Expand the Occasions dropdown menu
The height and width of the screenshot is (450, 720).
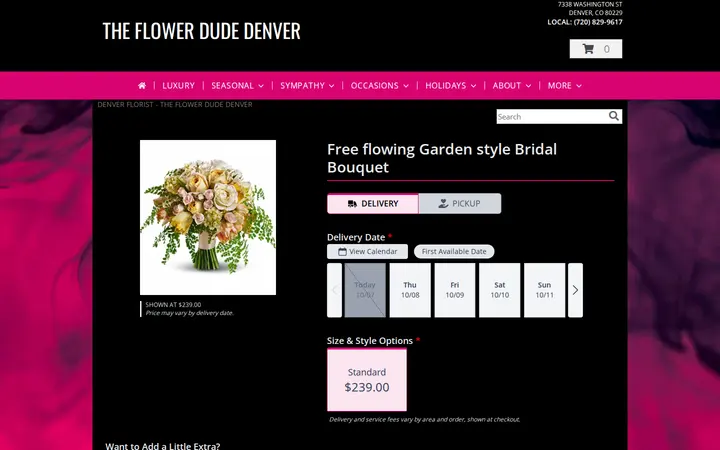pyautogui.click(x=379, y=85)
